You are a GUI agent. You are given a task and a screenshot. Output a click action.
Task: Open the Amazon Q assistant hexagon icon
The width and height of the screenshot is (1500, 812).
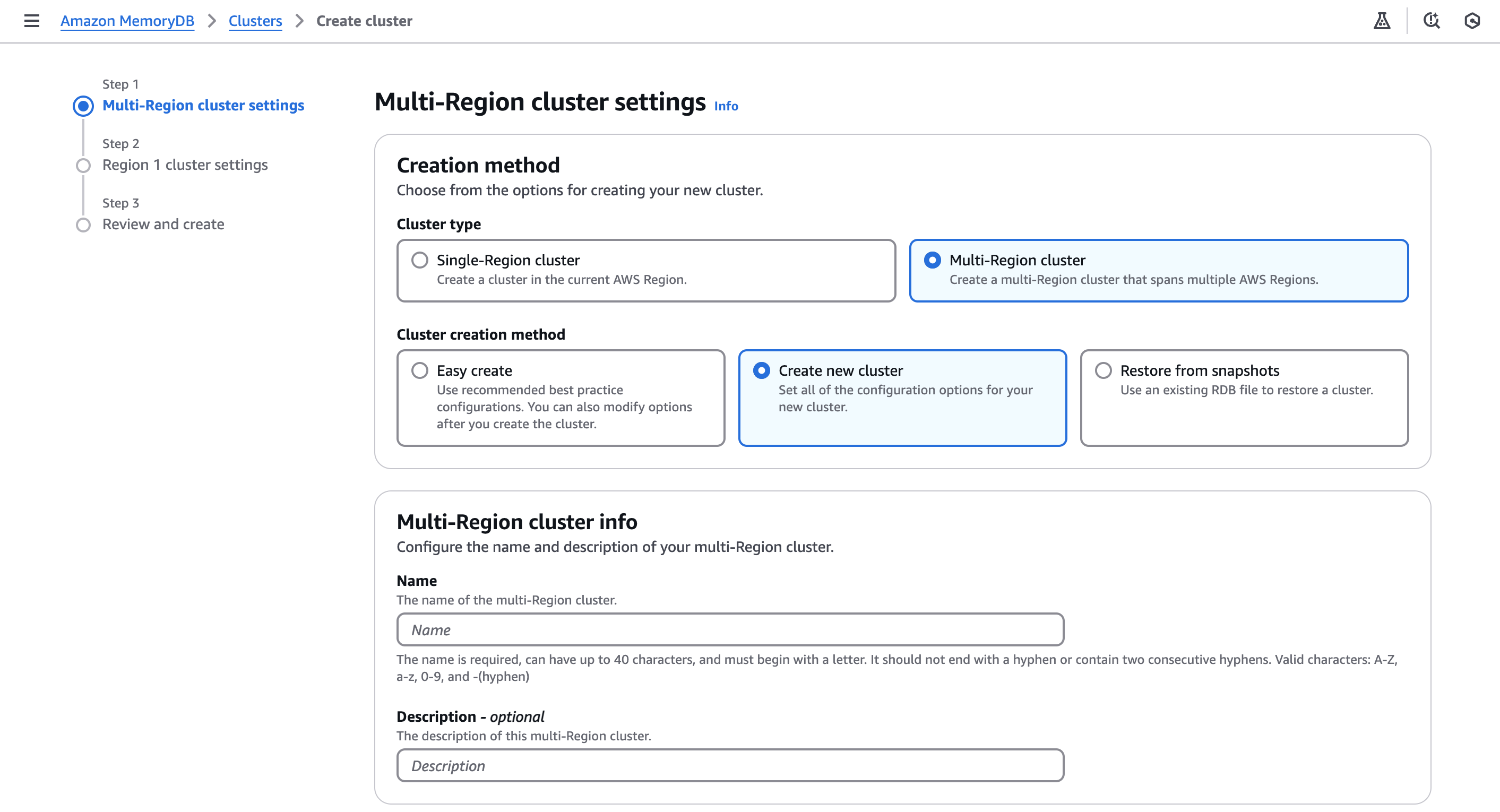pos(1471,20)
